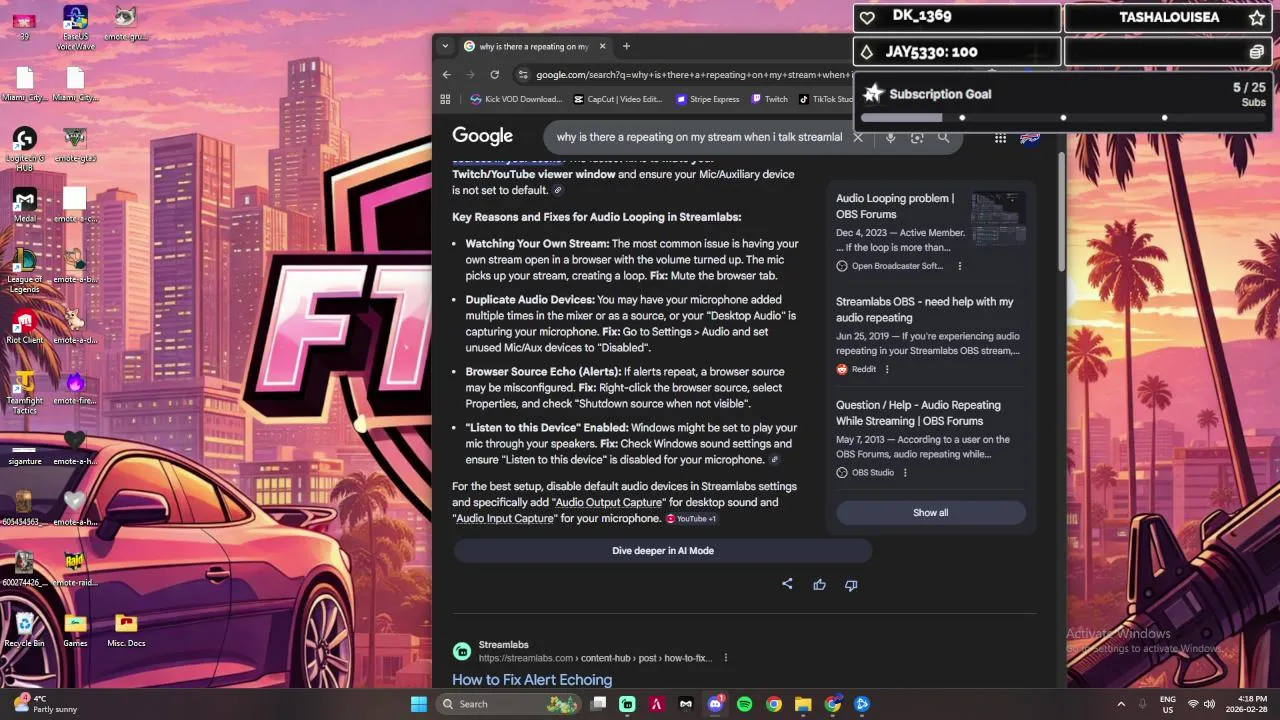
Task: Share the AI overview with the share icon
Action: (787, 584)
